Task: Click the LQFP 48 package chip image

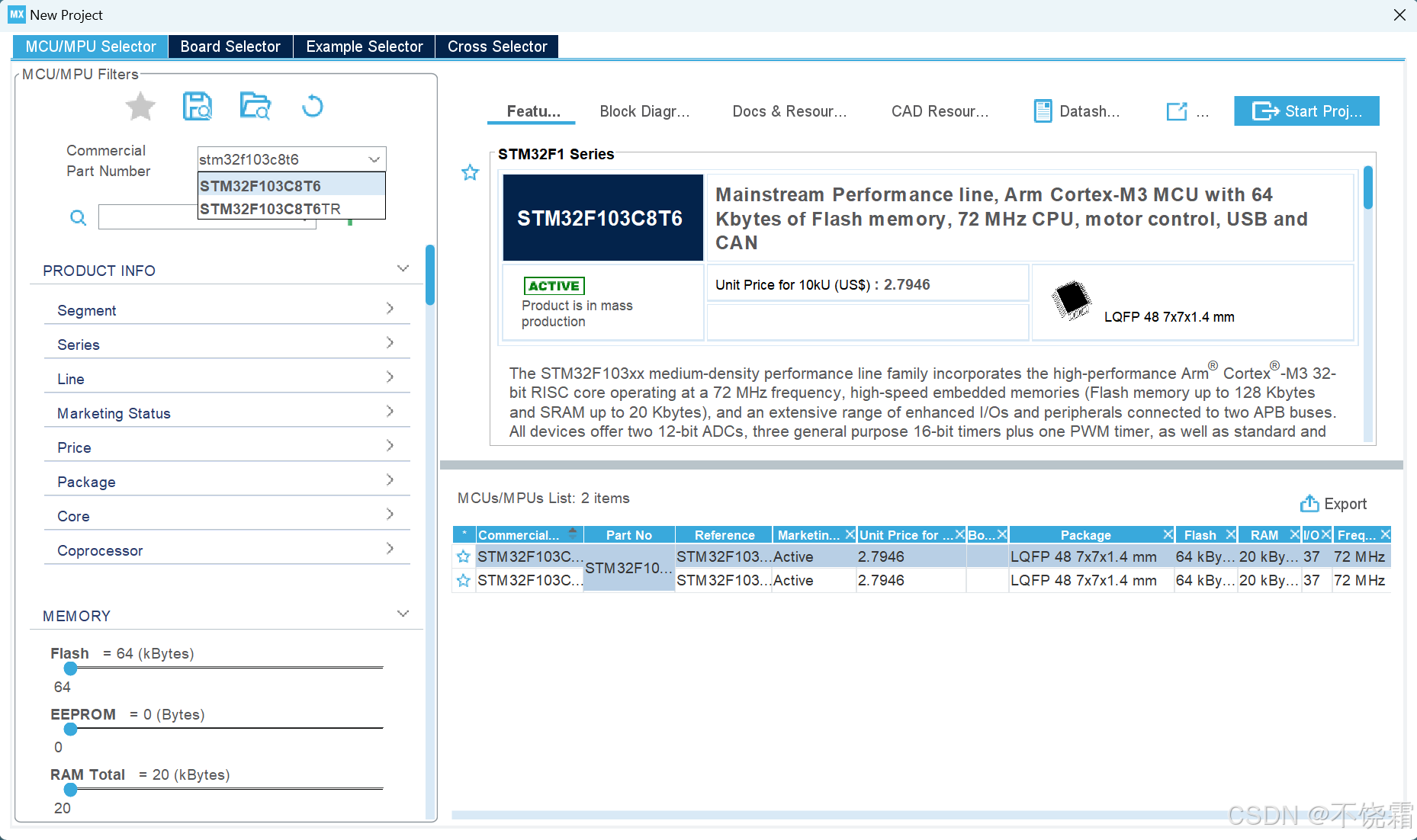Action: [1072, 300]
